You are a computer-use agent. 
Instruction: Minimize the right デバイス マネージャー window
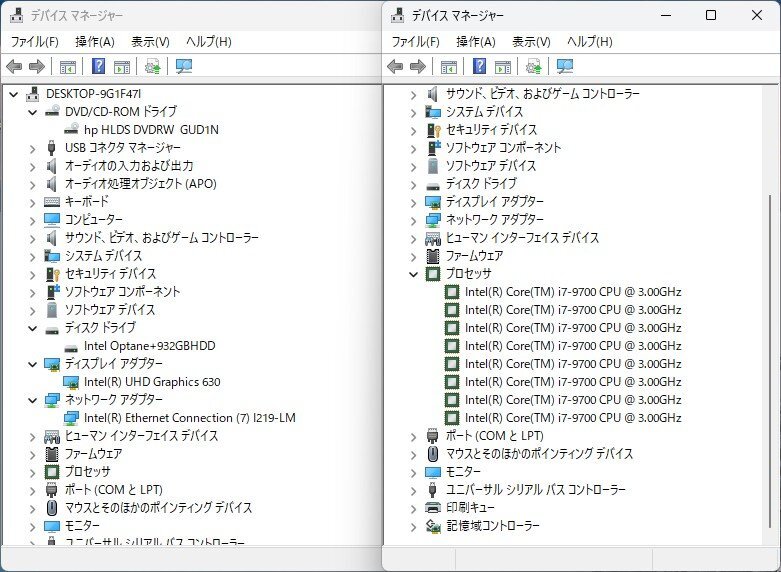[666, 15]
